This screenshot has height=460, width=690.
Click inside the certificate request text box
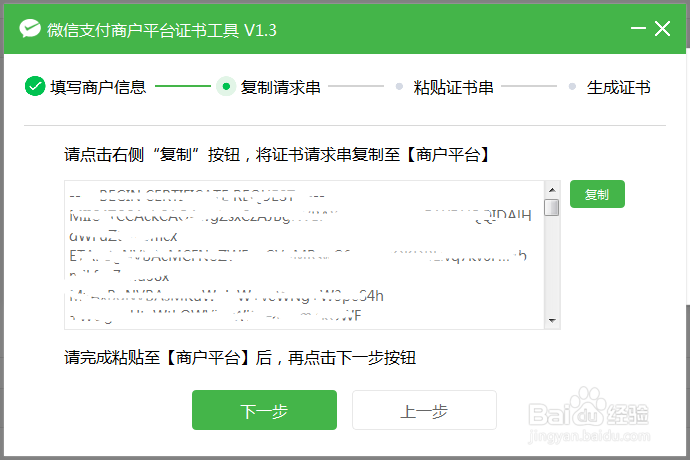pos(304,255)
